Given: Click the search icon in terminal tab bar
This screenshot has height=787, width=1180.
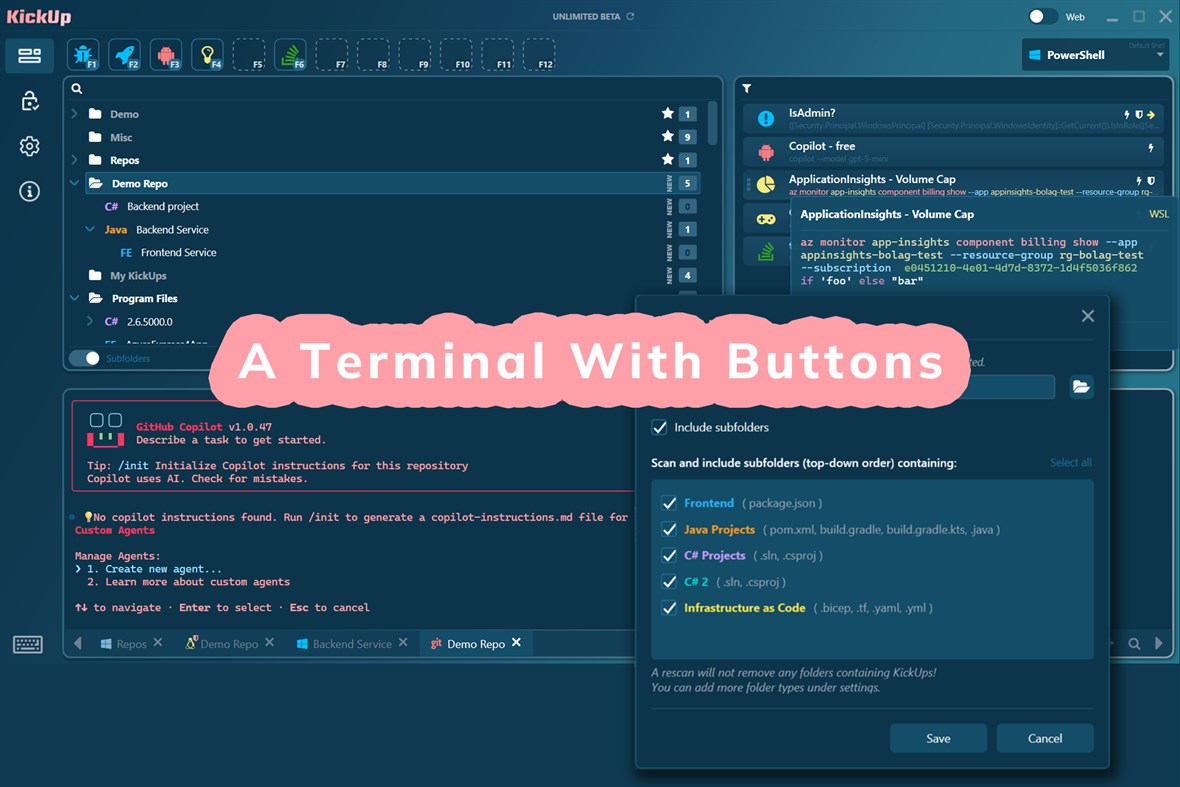Looking at the screenshot, I should coord(1134,644).
